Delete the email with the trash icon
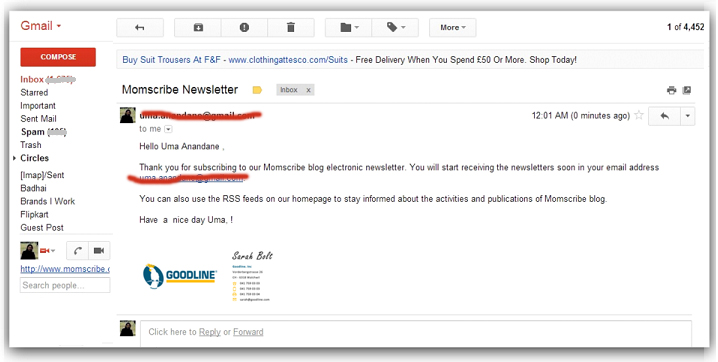This screenshot has width=718, height=362. 291,27
